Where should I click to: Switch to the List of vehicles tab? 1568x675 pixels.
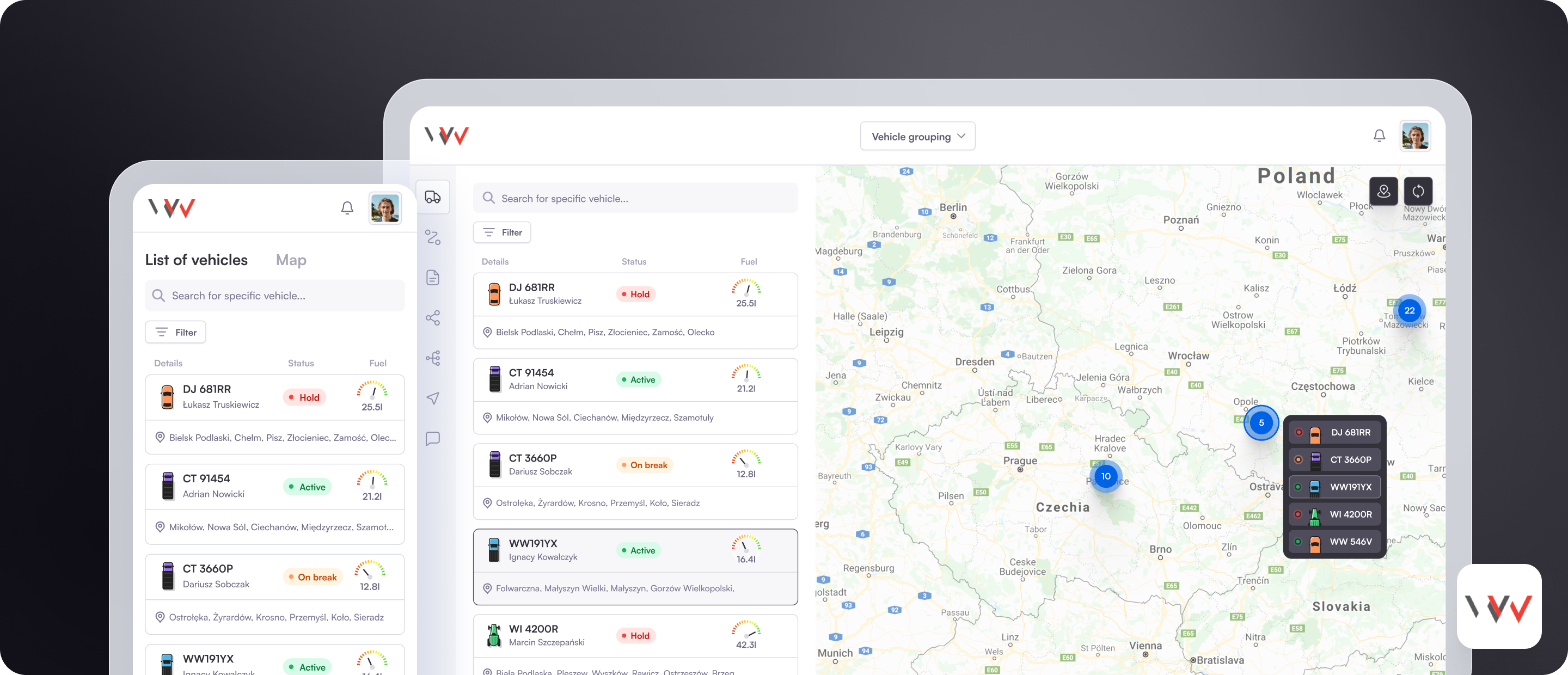[197, 260]
